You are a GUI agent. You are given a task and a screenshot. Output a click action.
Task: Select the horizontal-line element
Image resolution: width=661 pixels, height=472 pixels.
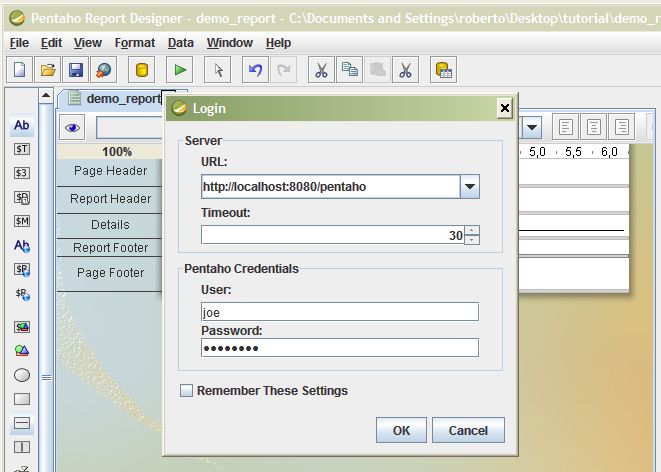click(21, 423)
